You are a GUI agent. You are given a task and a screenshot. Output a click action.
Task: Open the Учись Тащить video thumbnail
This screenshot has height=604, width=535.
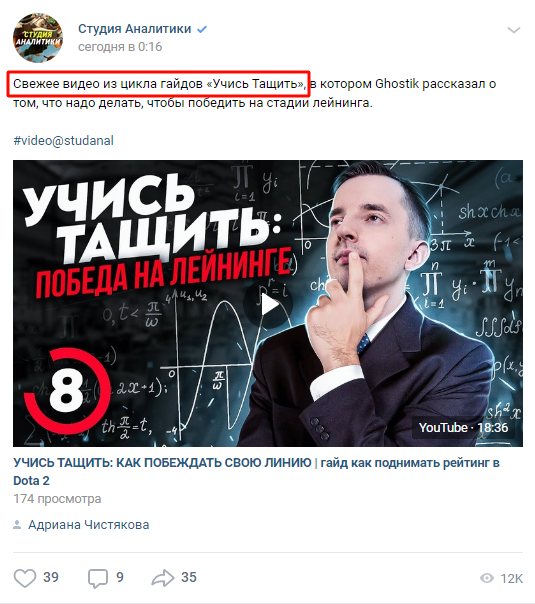click(x=268, y=304)
